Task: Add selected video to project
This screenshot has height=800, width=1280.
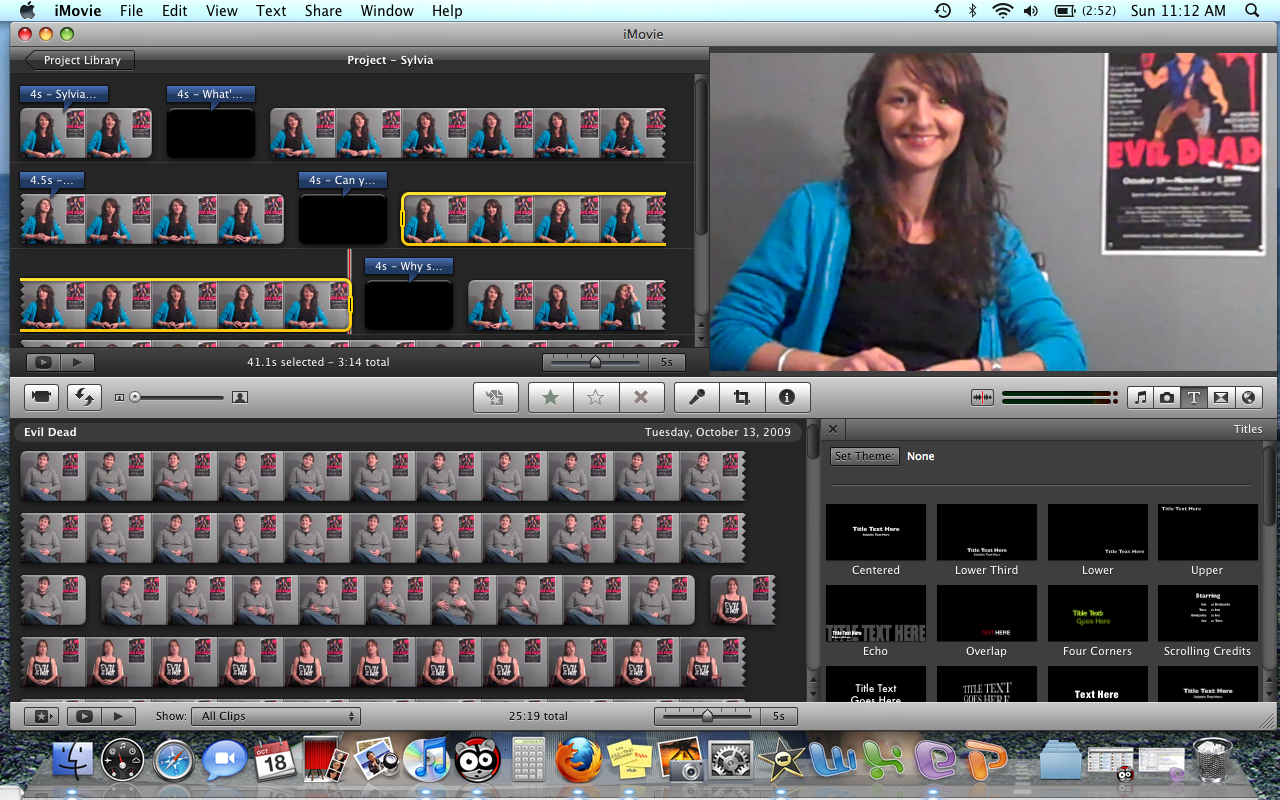Action: (x=495, y=397)
